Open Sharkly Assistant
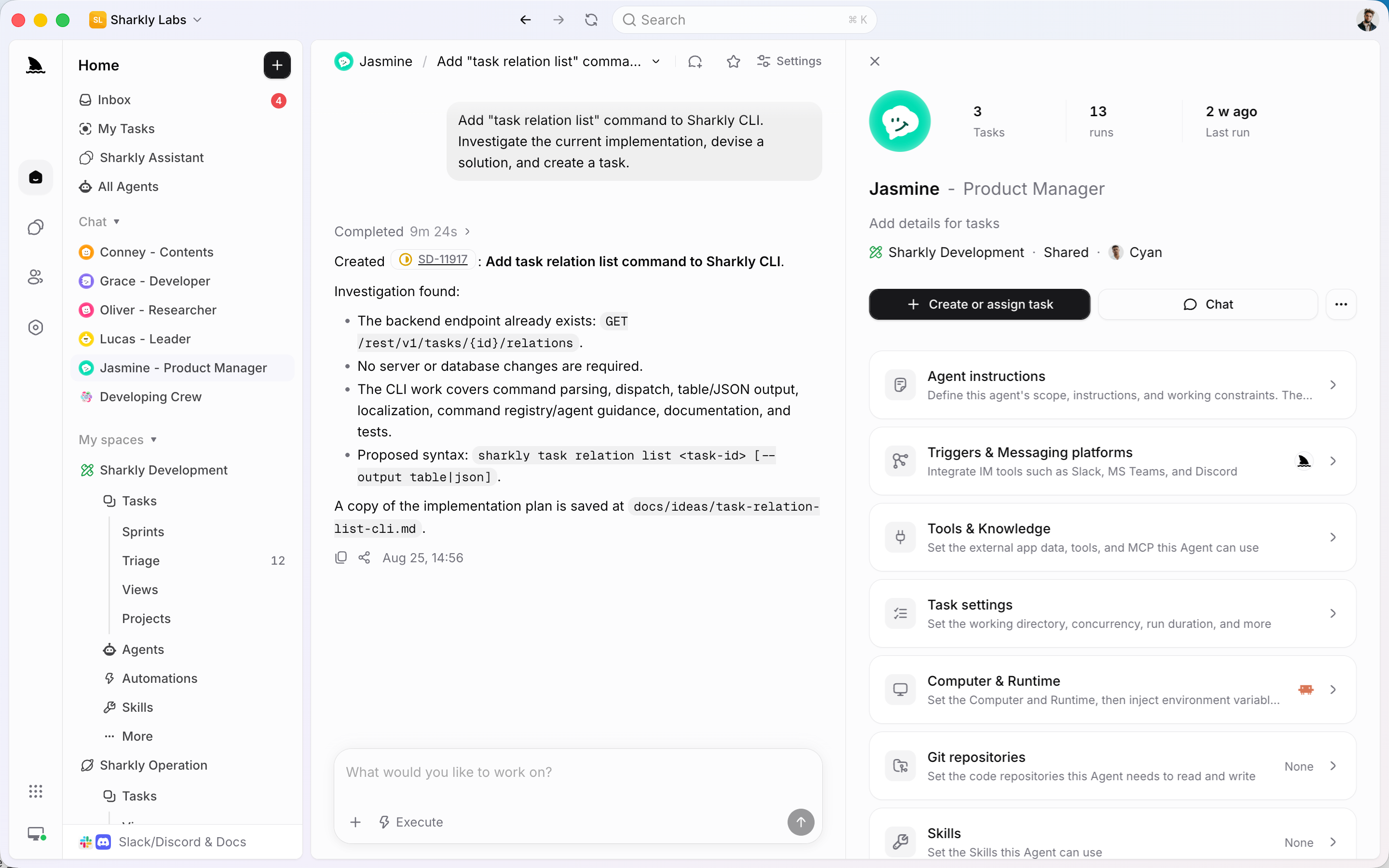 point(182,158)
